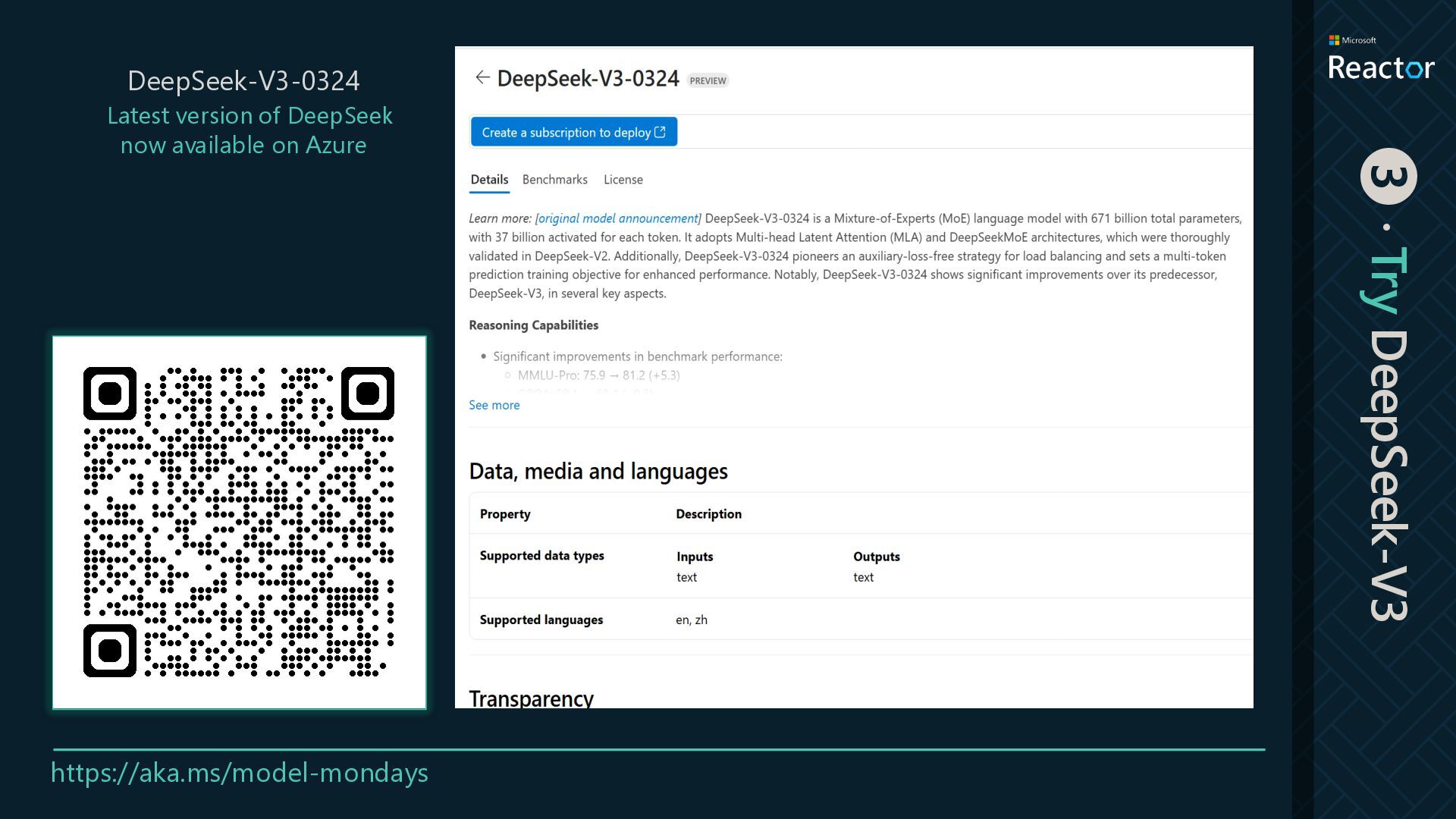1456x819 pixels.
Task: Open the License tab
Action: [x=623, y=180]
